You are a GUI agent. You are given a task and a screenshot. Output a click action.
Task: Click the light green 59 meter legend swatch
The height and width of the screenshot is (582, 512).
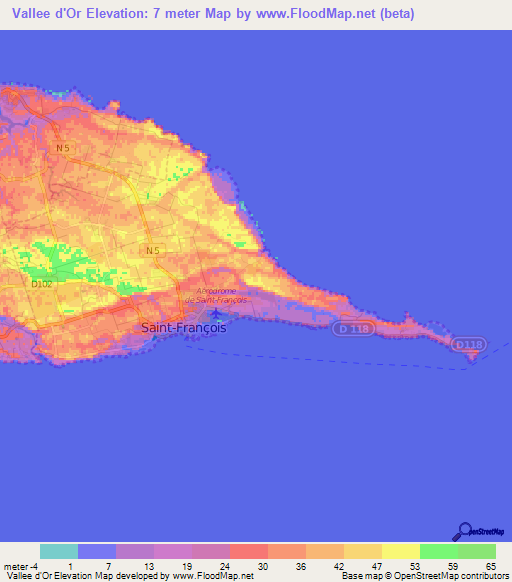pyautogui.click(x=477, y=552)
